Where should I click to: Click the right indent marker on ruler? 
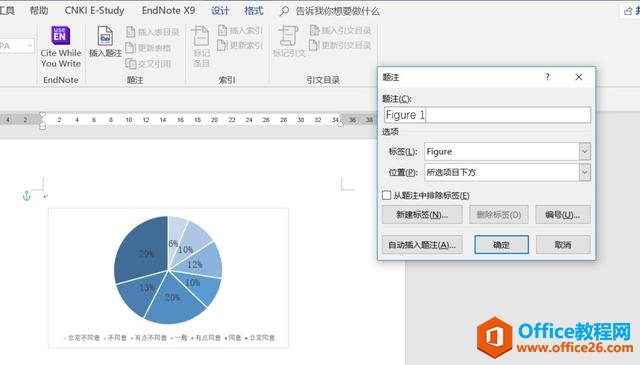[340, 124]
